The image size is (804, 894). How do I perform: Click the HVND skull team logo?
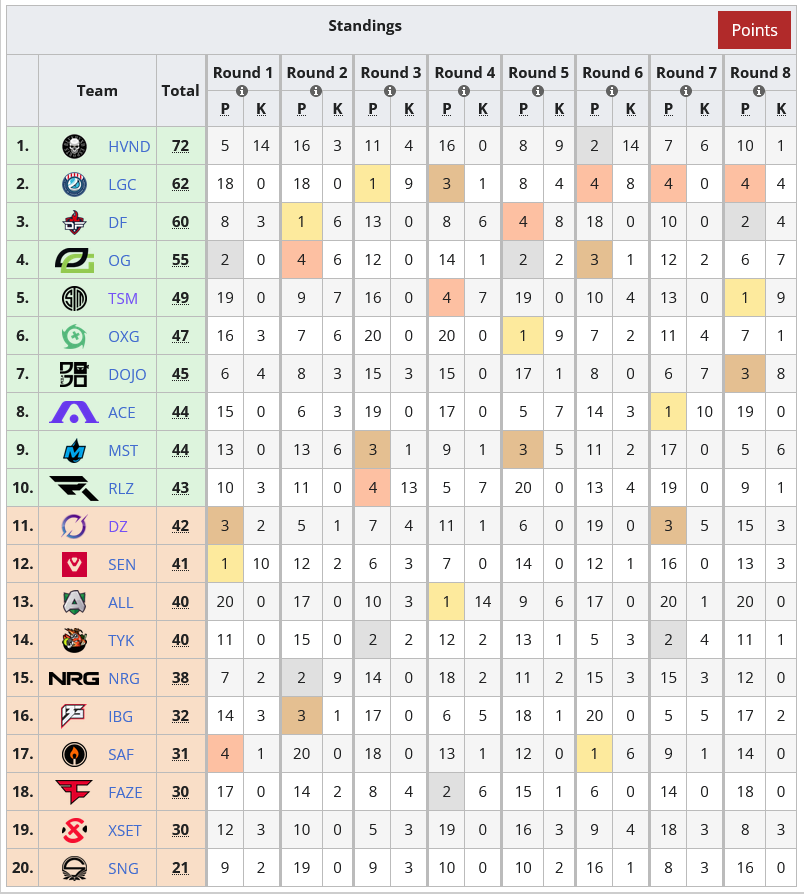[x=75, y=147]
